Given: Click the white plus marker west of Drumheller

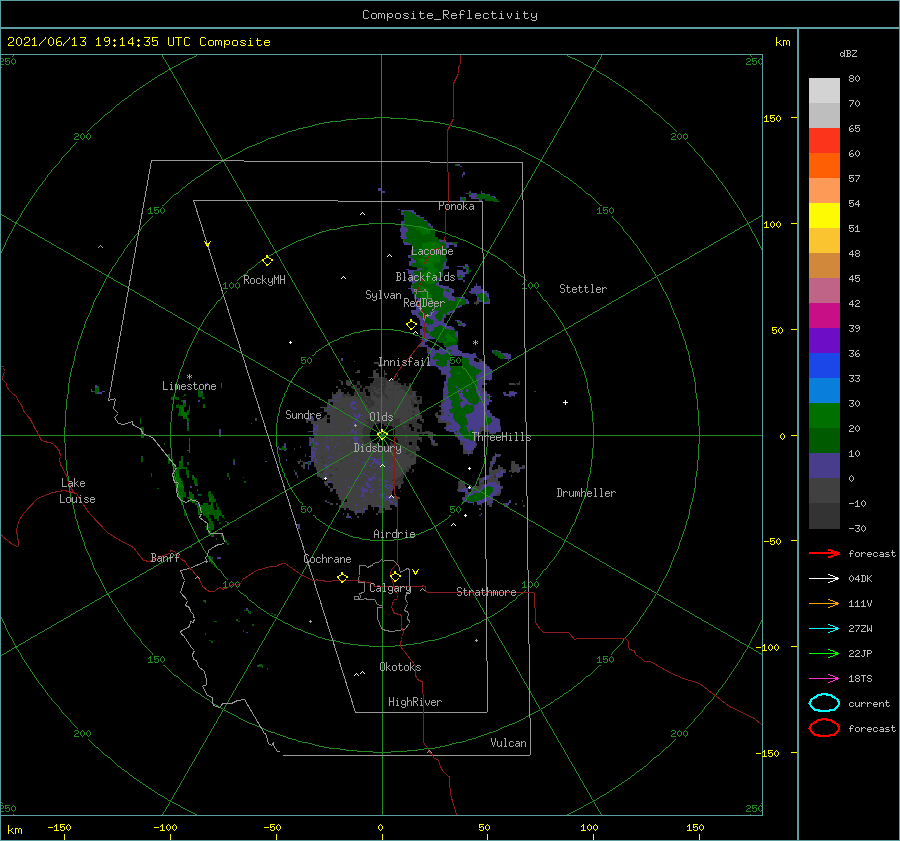Looking at the screenshot, I should (565, 402).
